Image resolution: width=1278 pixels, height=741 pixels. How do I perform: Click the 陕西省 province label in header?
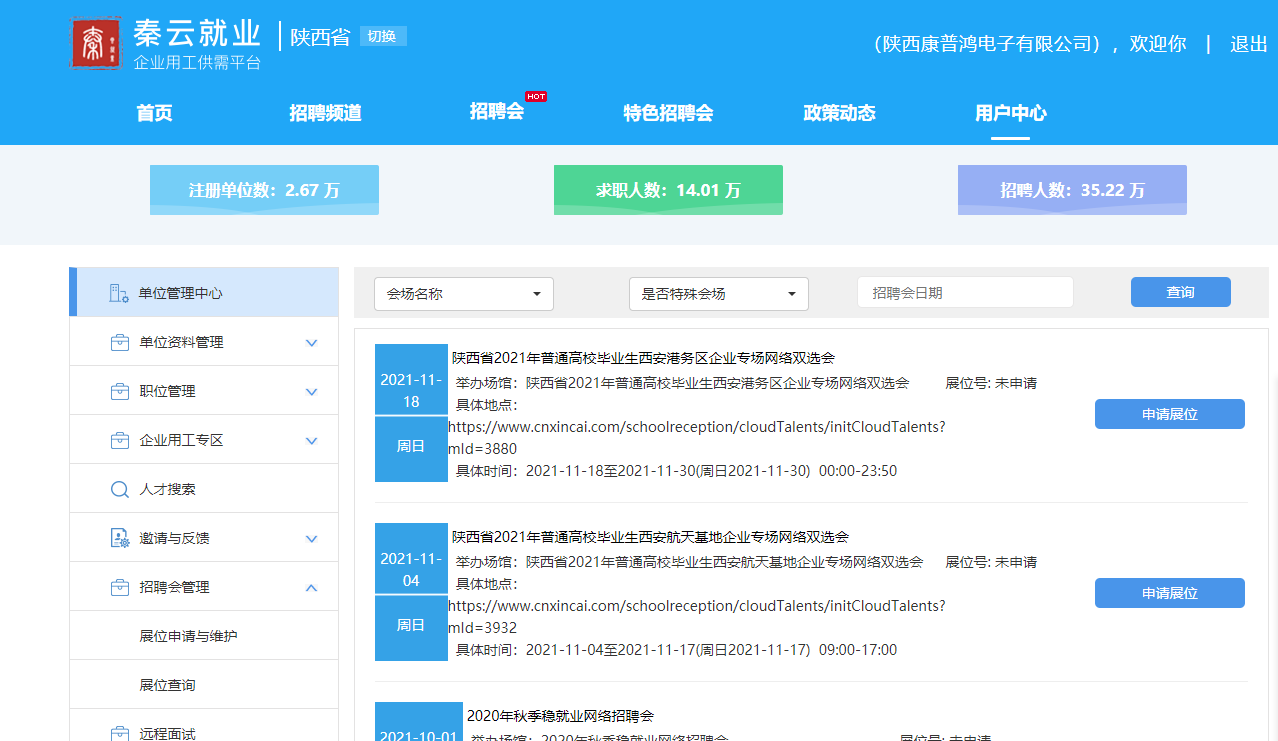[320, 37]
